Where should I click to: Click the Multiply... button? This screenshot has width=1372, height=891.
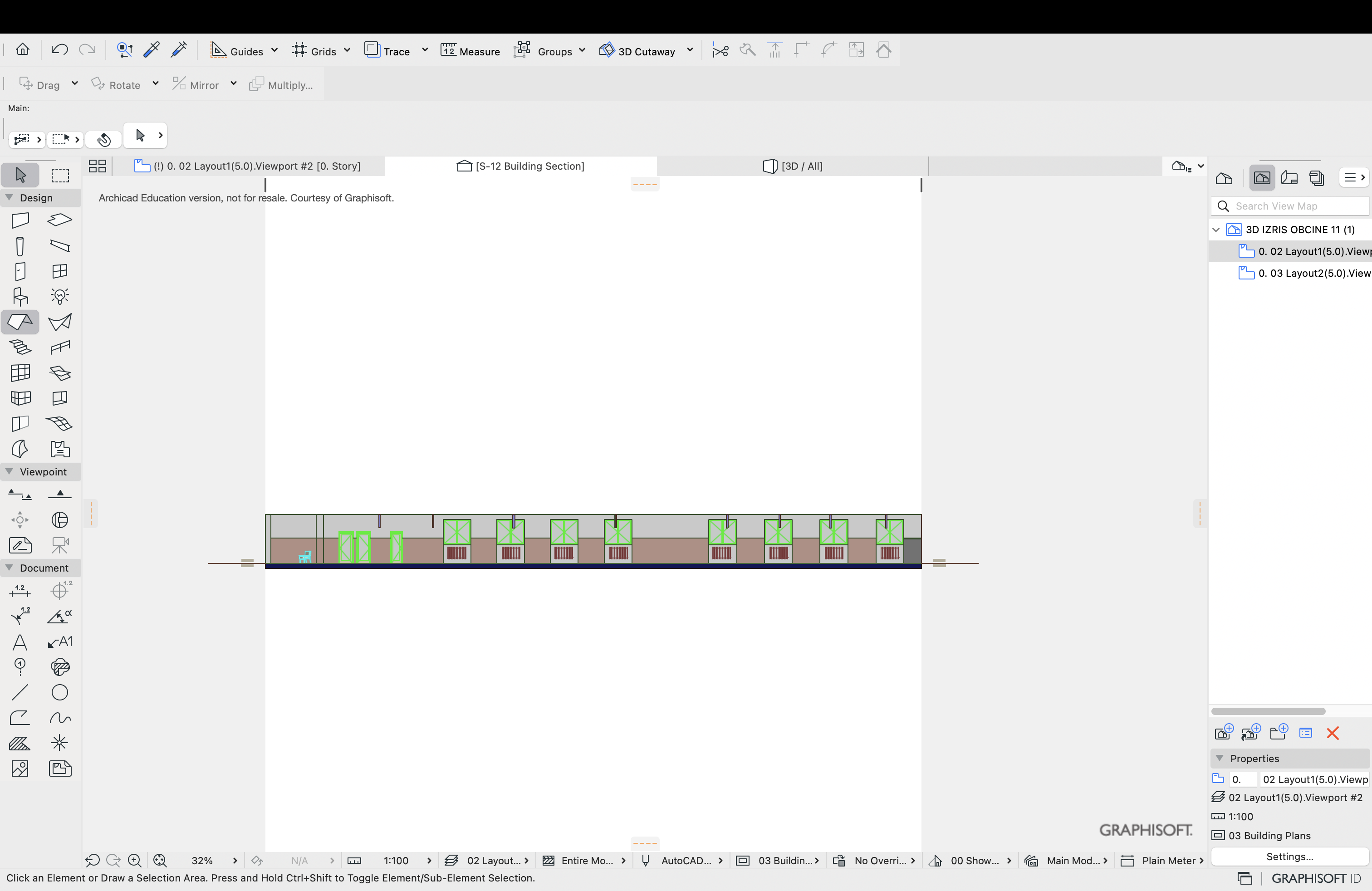coord(281,85)
